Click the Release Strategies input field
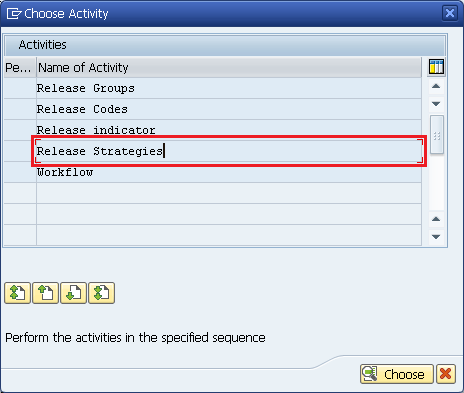Screen dimensions: 464x393 pyautogui.click(x=229, y=151)
